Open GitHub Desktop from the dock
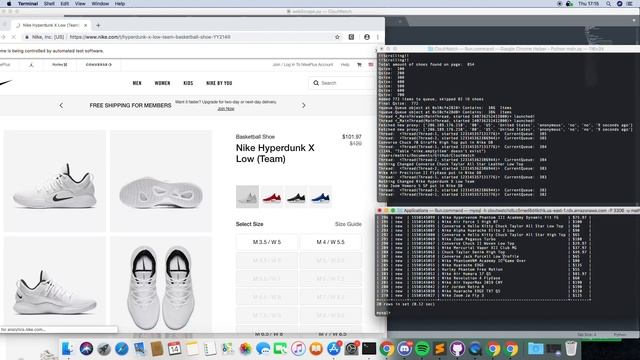 coord(458,349)
